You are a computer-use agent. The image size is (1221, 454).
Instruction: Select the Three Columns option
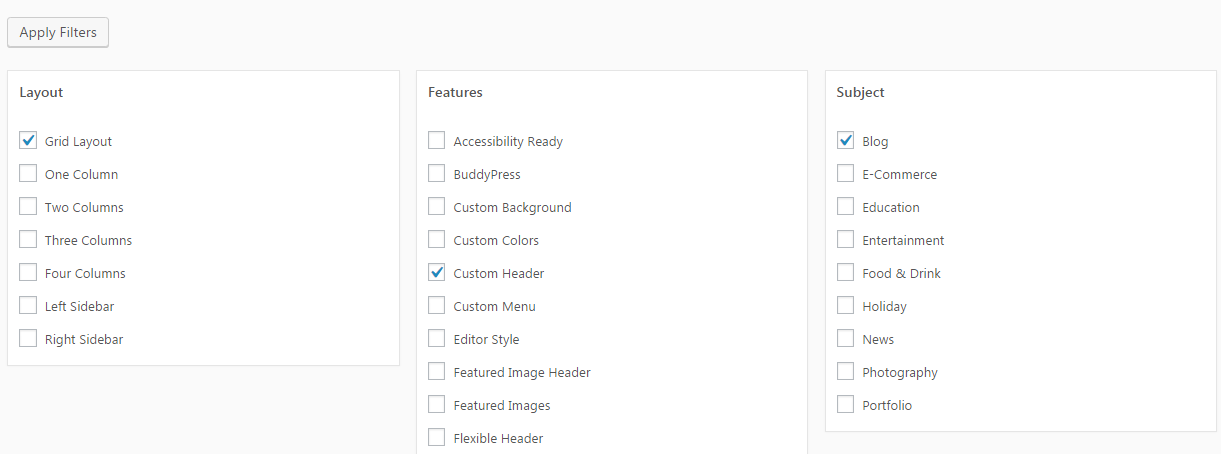(x=28, y=239)
